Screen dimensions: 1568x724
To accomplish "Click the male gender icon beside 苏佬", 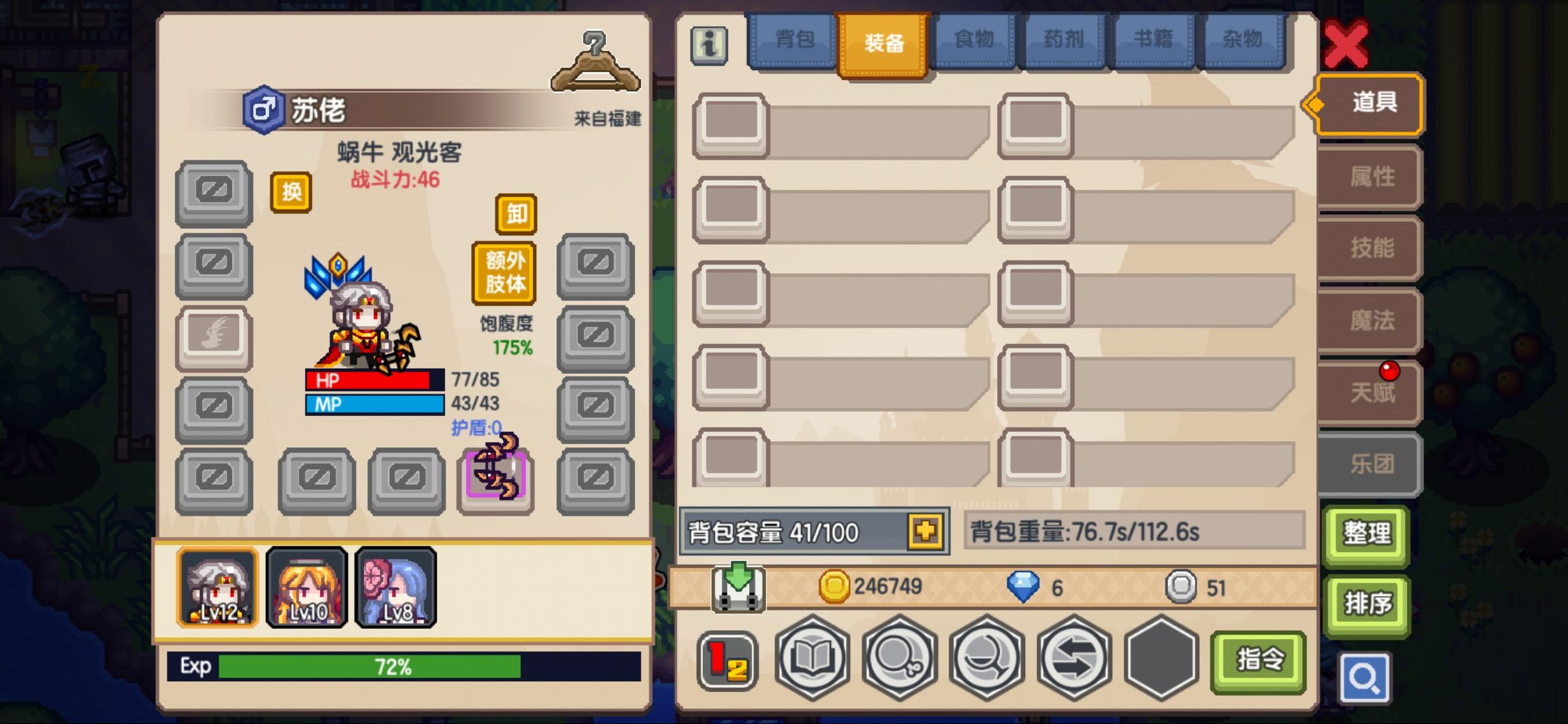I will click(x=263, y=109).
